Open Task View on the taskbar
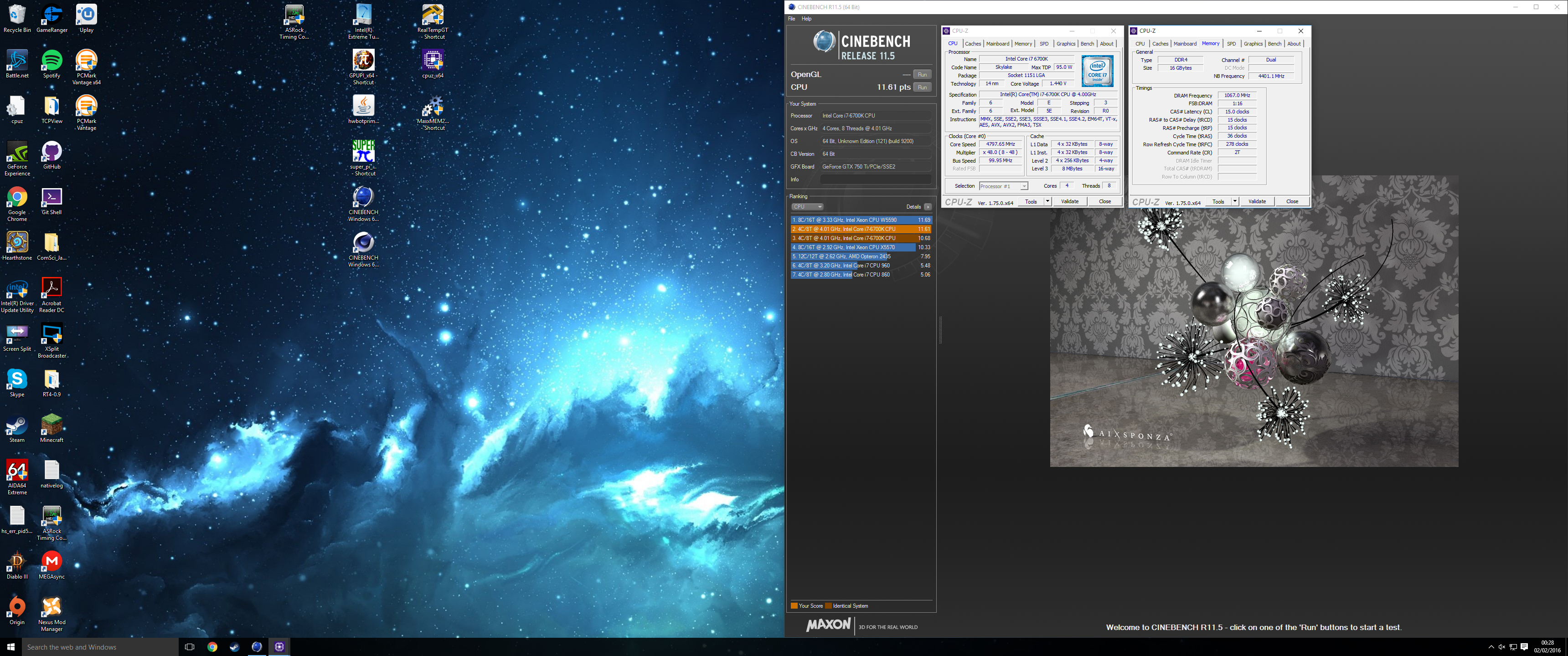This screenshot has width=1568, height=656. (189, 647)
